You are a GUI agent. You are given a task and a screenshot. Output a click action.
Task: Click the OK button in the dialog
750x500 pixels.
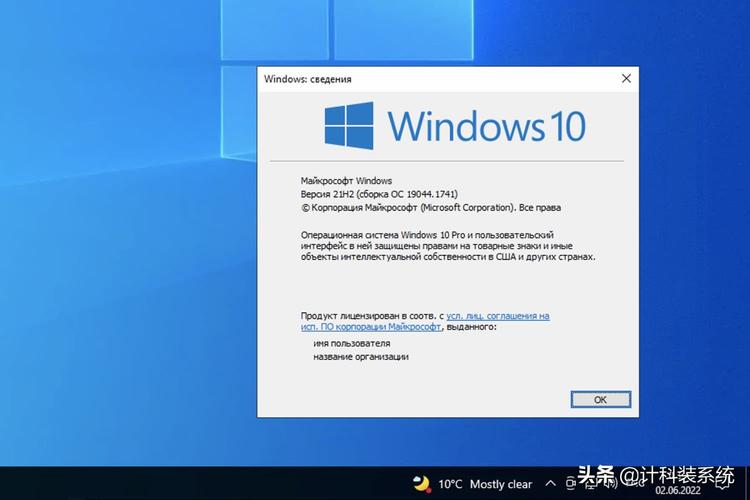[x=600, y=400]
